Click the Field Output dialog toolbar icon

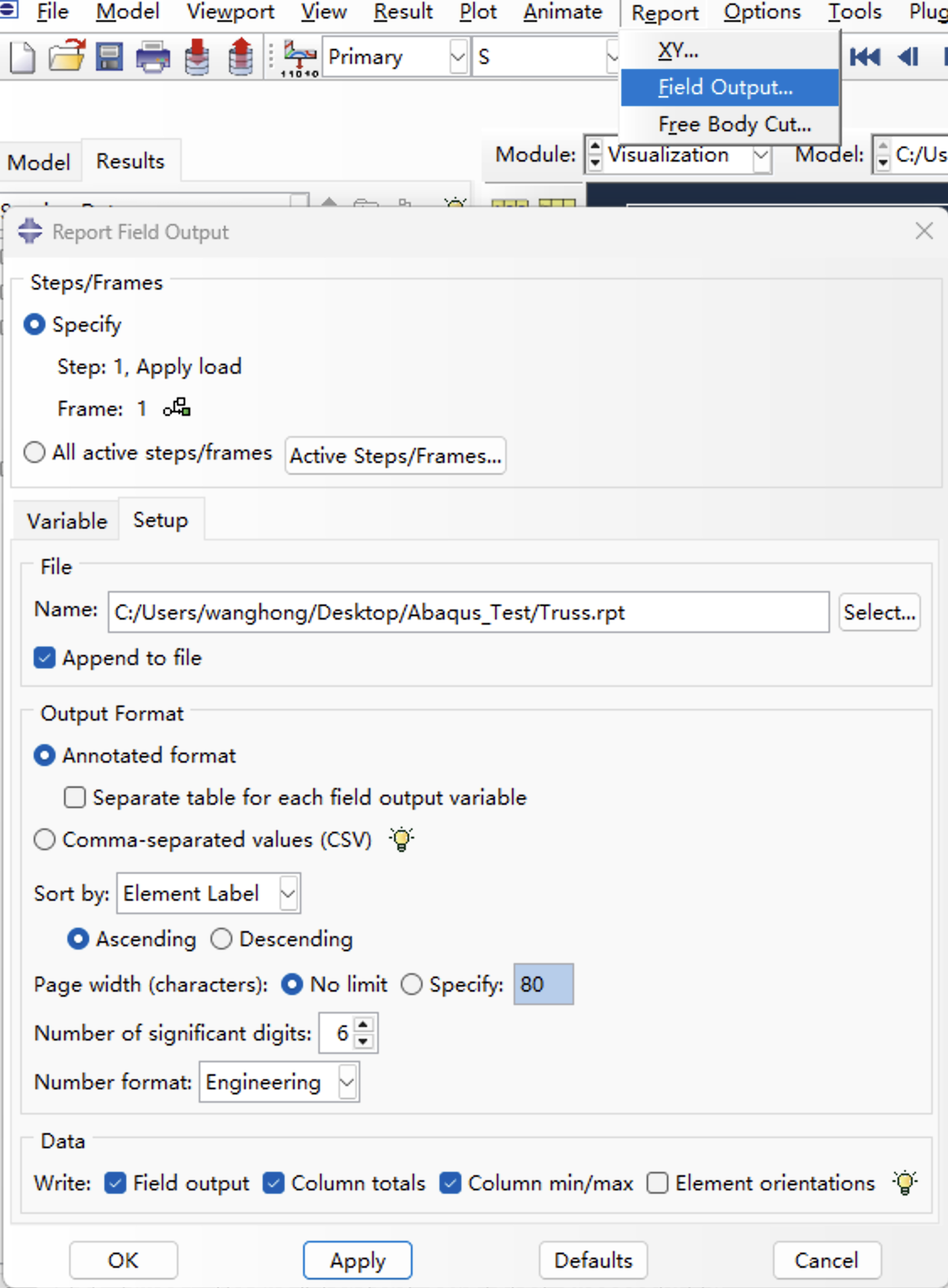299,58
